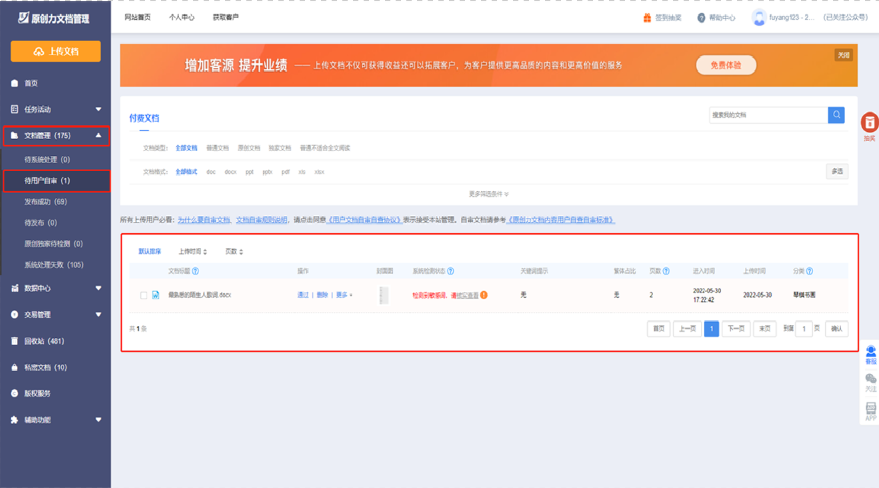Viewport: 879px width, 488px height.
Task: Tick the checkbox for the docx document
Action: [x=143, y=295]
